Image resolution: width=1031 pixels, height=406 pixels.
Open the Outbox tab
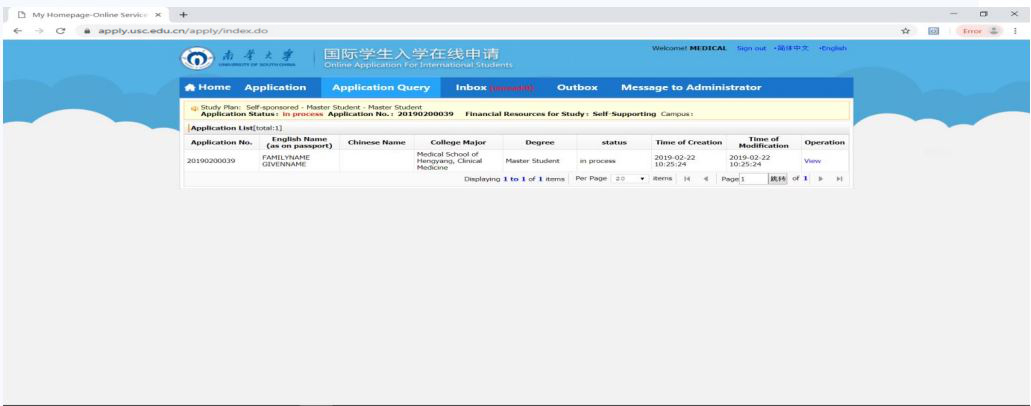tap(576, 88)
